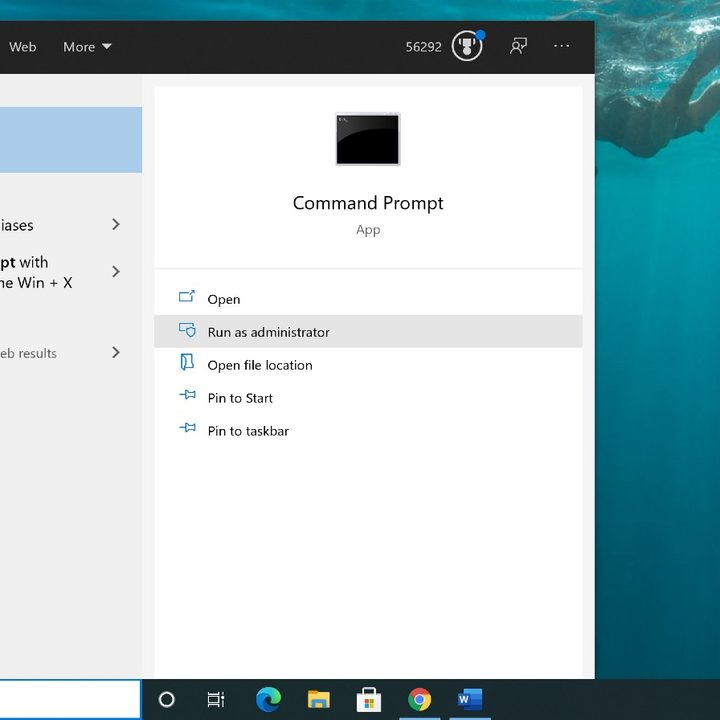
Task: Switch to the Web search tab
Action: tap(22, 47)
